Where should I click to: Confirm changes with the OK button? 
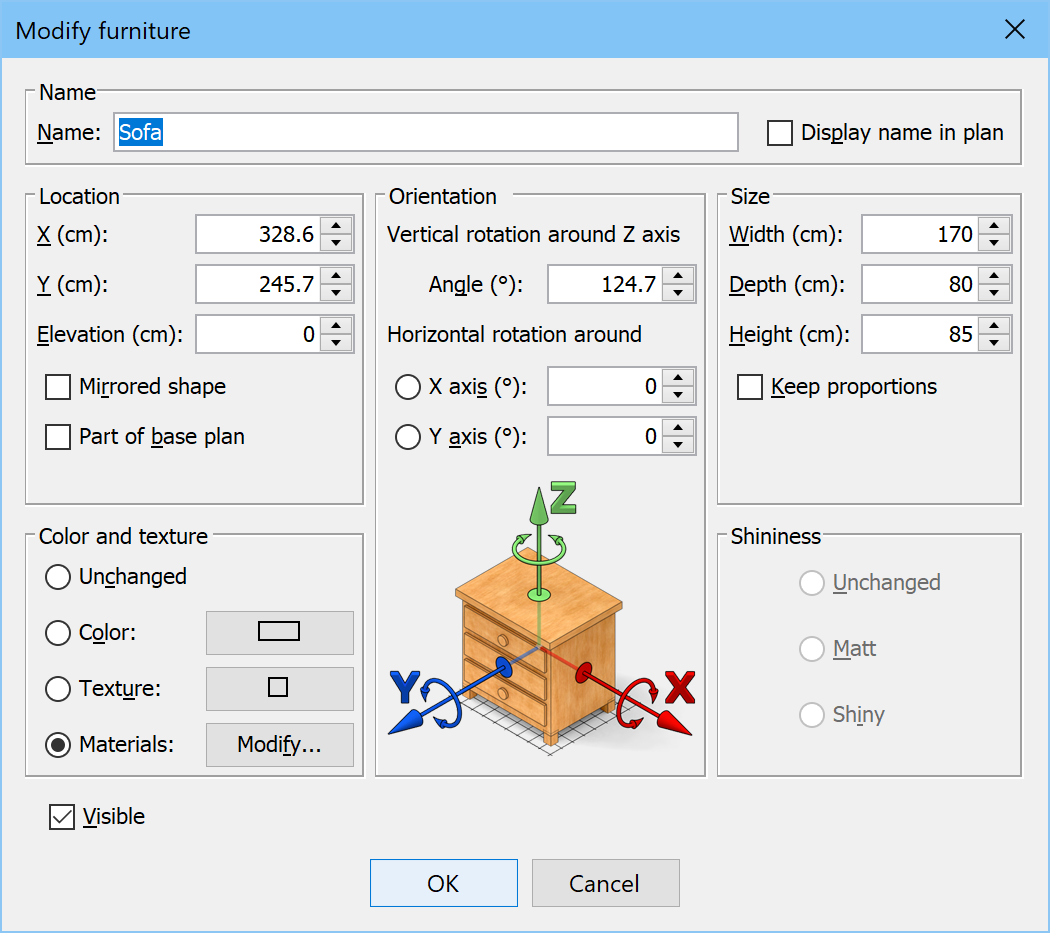click(443, 883)
